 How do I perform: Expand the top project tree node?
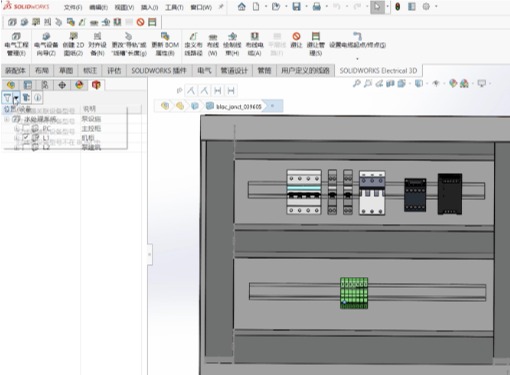(x=7, y=119)
